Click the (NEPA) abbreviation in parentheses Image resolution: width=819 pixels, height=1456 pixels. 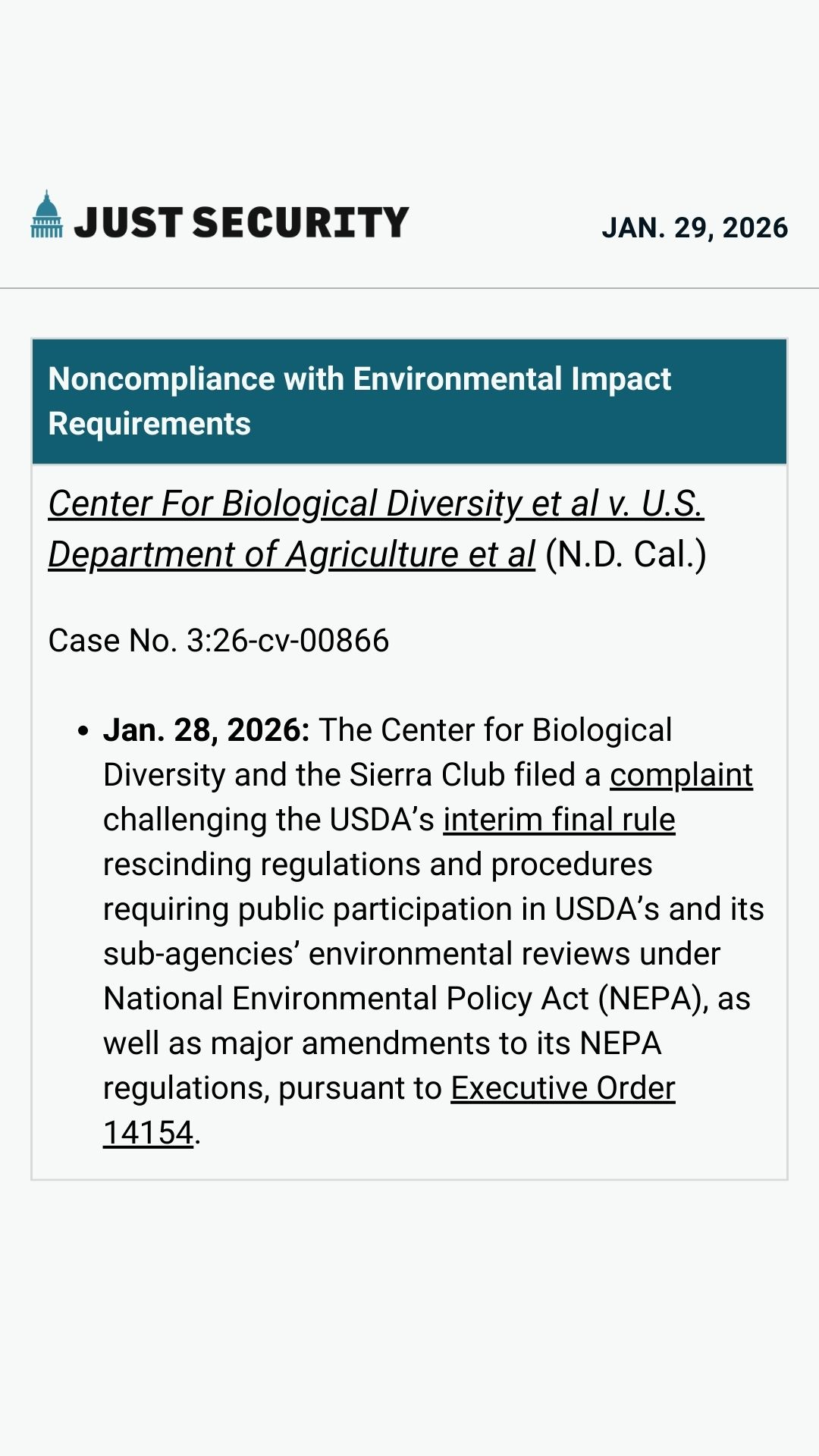tap(653, 999)
